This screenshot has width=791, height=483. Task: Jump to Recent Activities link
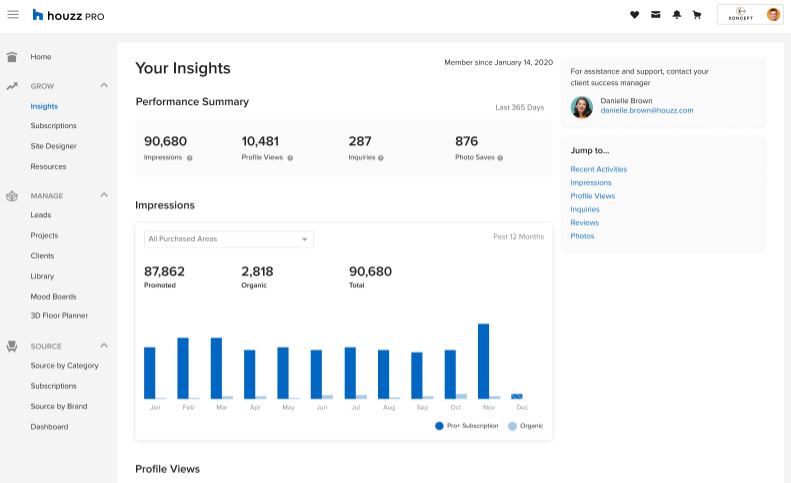pos(599,169)
